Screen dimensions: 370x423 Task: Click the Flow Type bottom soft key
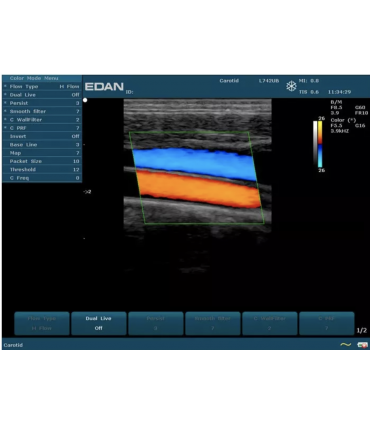coord(42,323)
